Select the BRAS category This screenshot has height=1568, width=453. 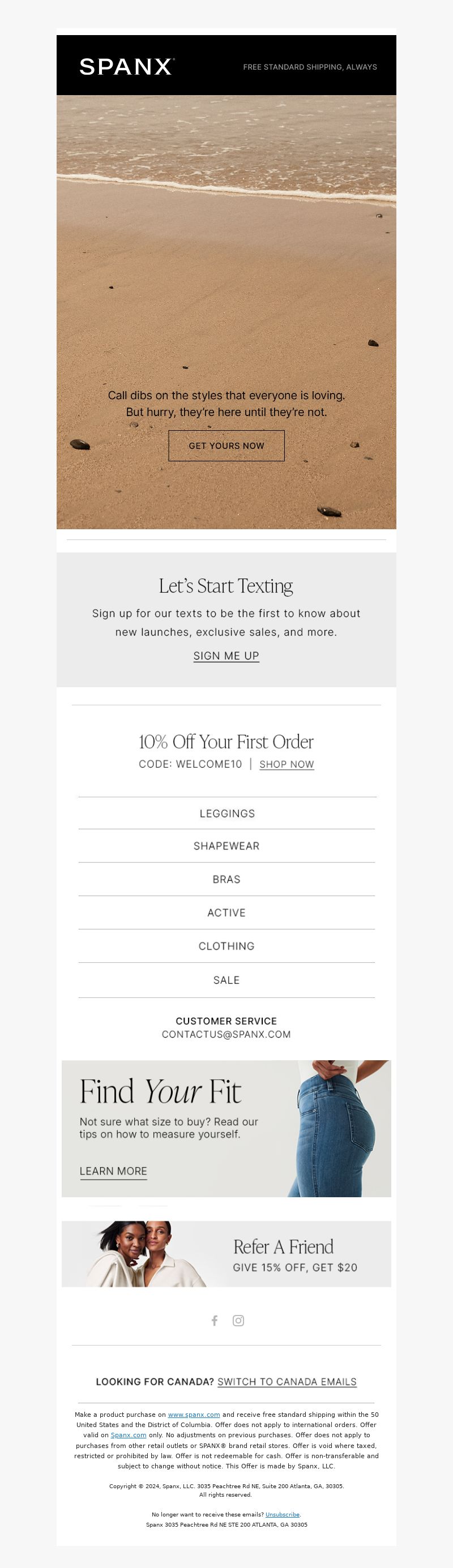tap(226, 879)
